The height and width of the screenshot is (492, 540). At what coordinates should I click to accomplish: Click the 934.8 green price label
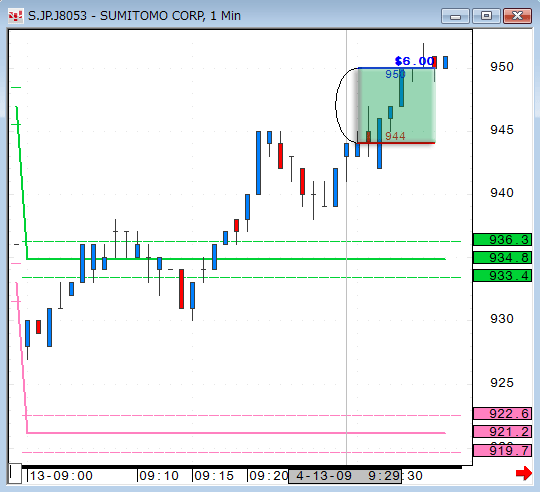[502, 257]
